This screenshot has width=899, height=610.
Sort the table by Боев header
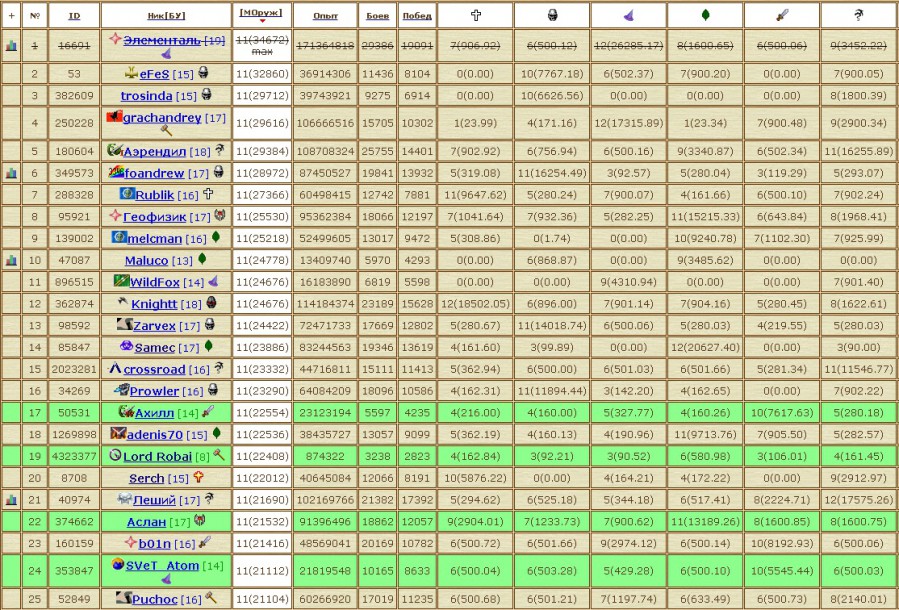377,16
